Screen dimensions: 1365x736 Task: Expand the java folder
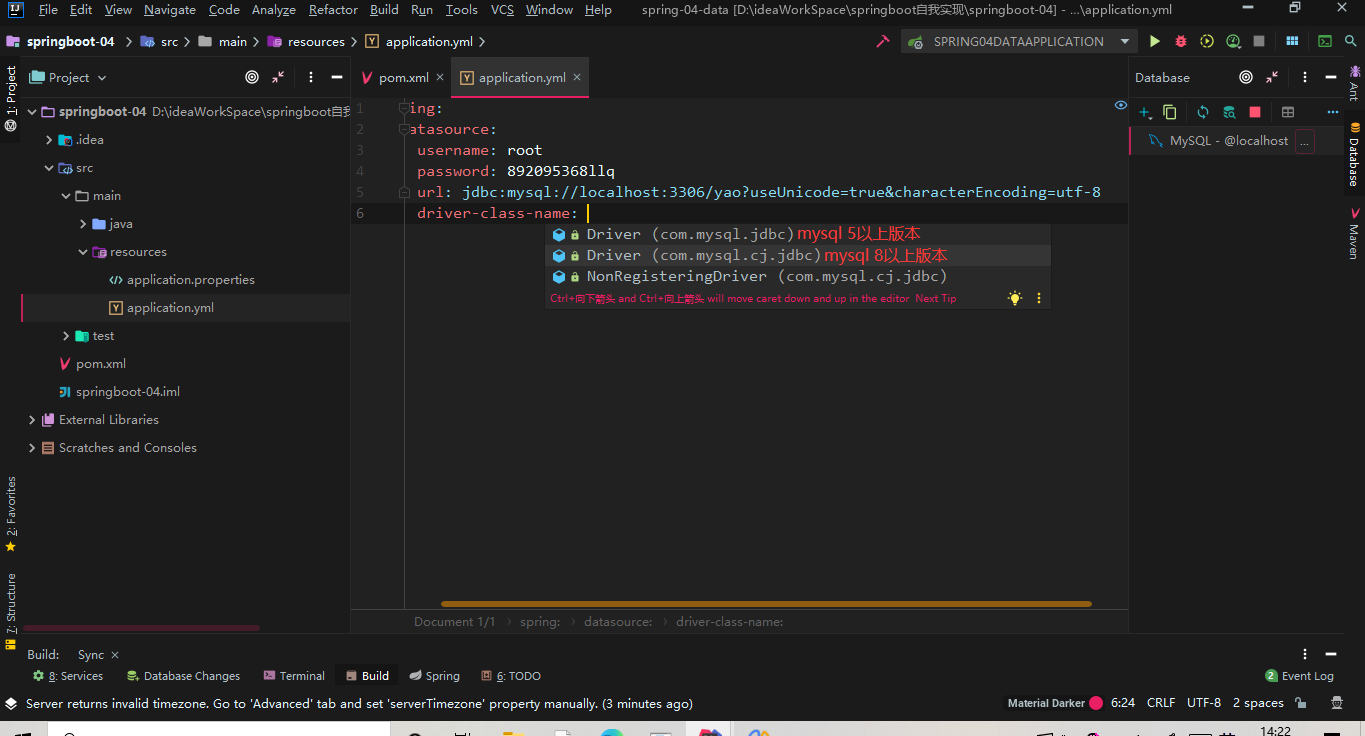[x=83, y=224]
